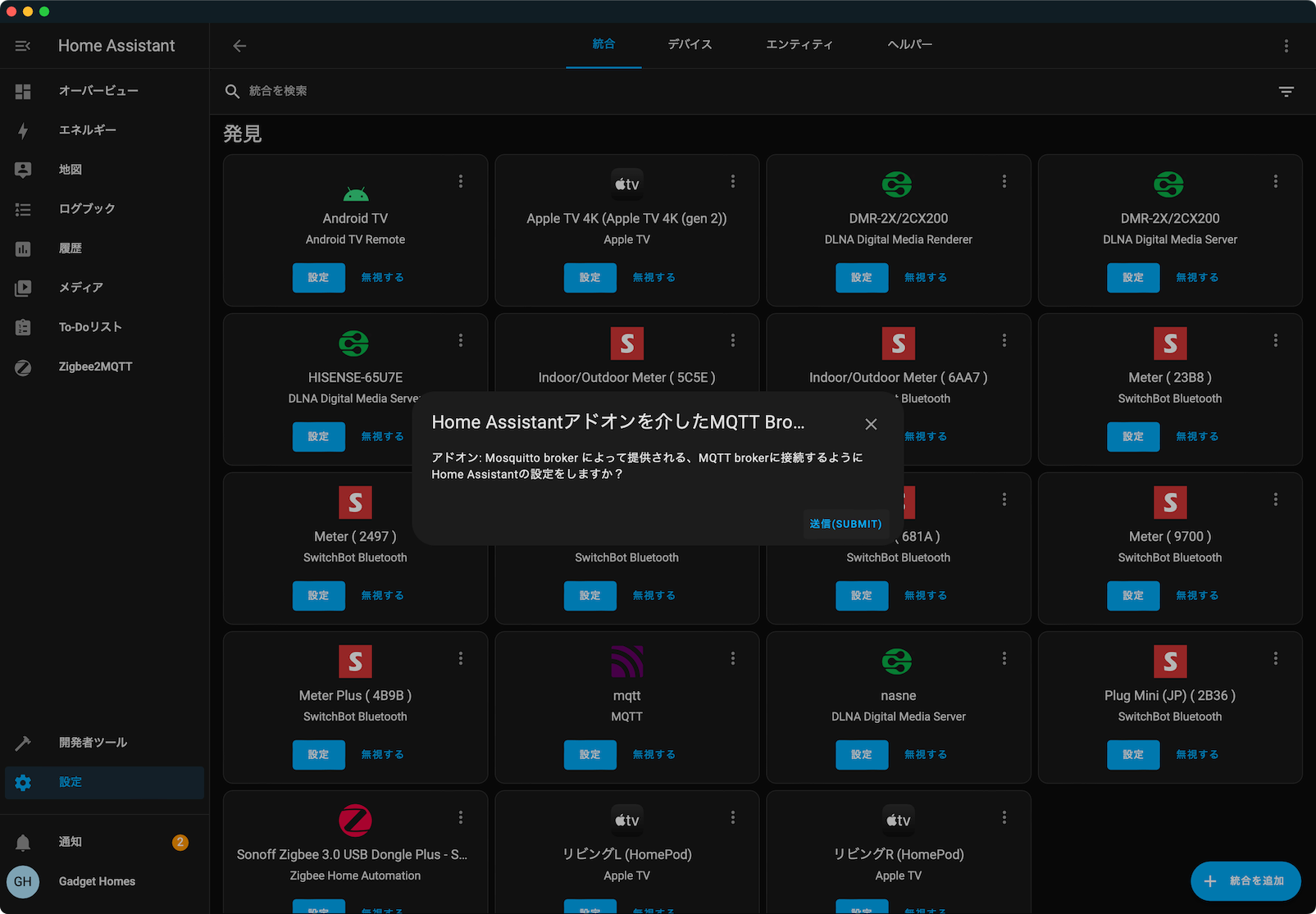Click the HISENSE-65U7E DLNA logo
The image size is (1316, 914).
tap(354, 343)
